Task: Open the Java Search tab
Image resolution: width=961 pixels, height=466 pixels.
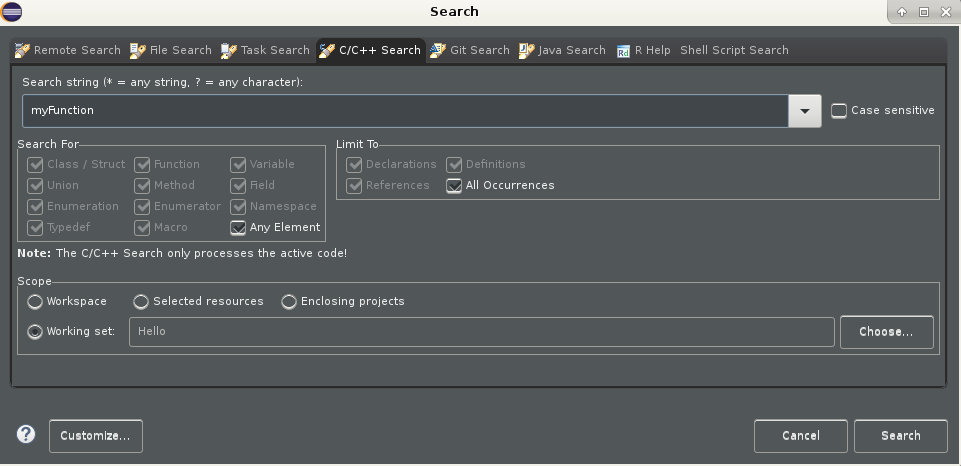Action: tap(563, 50)
